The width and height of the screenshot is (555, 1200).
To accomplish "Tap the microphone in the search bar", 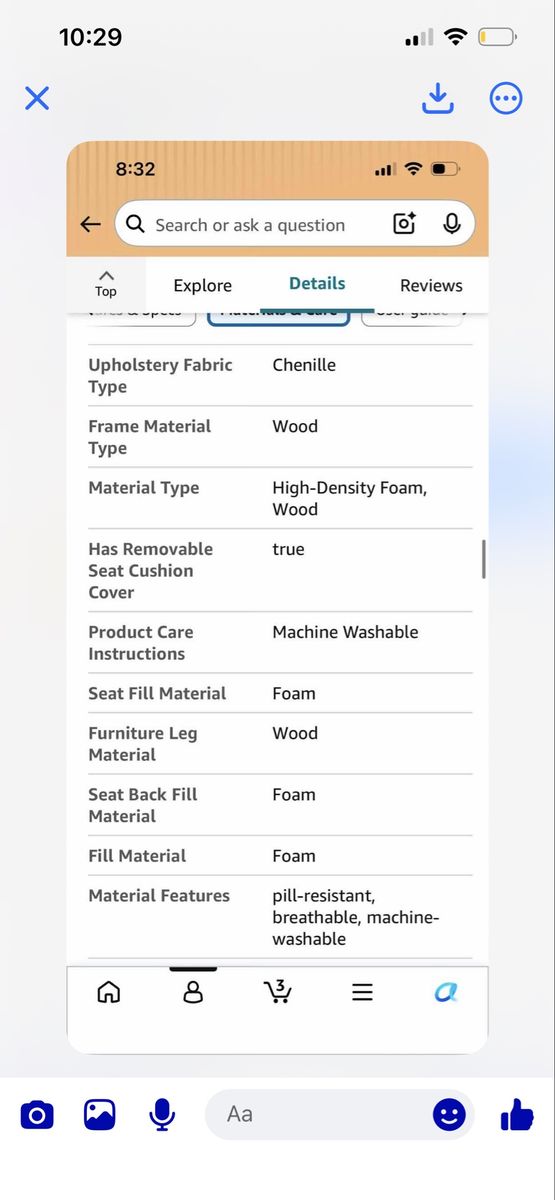I will 452,224.
